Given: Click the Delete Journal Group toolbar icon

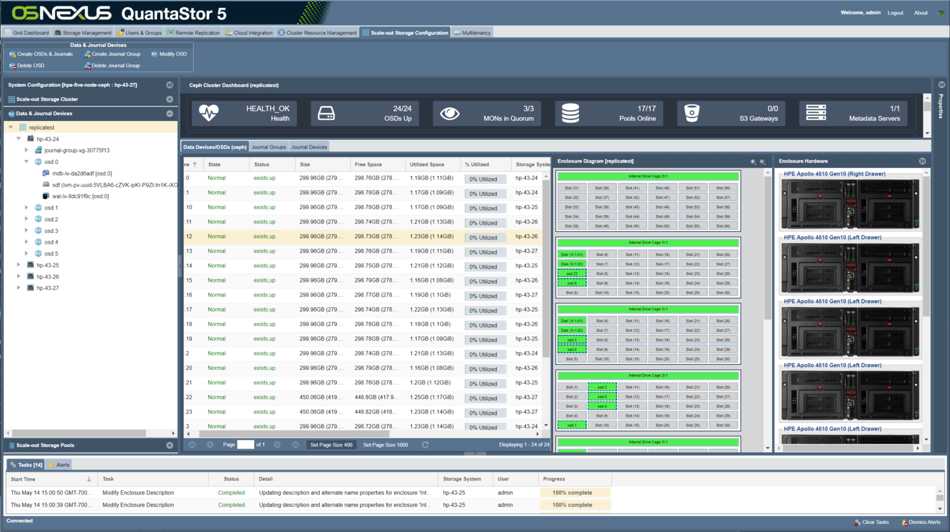Looking at the screenshot, I should [x=88, y=65].
